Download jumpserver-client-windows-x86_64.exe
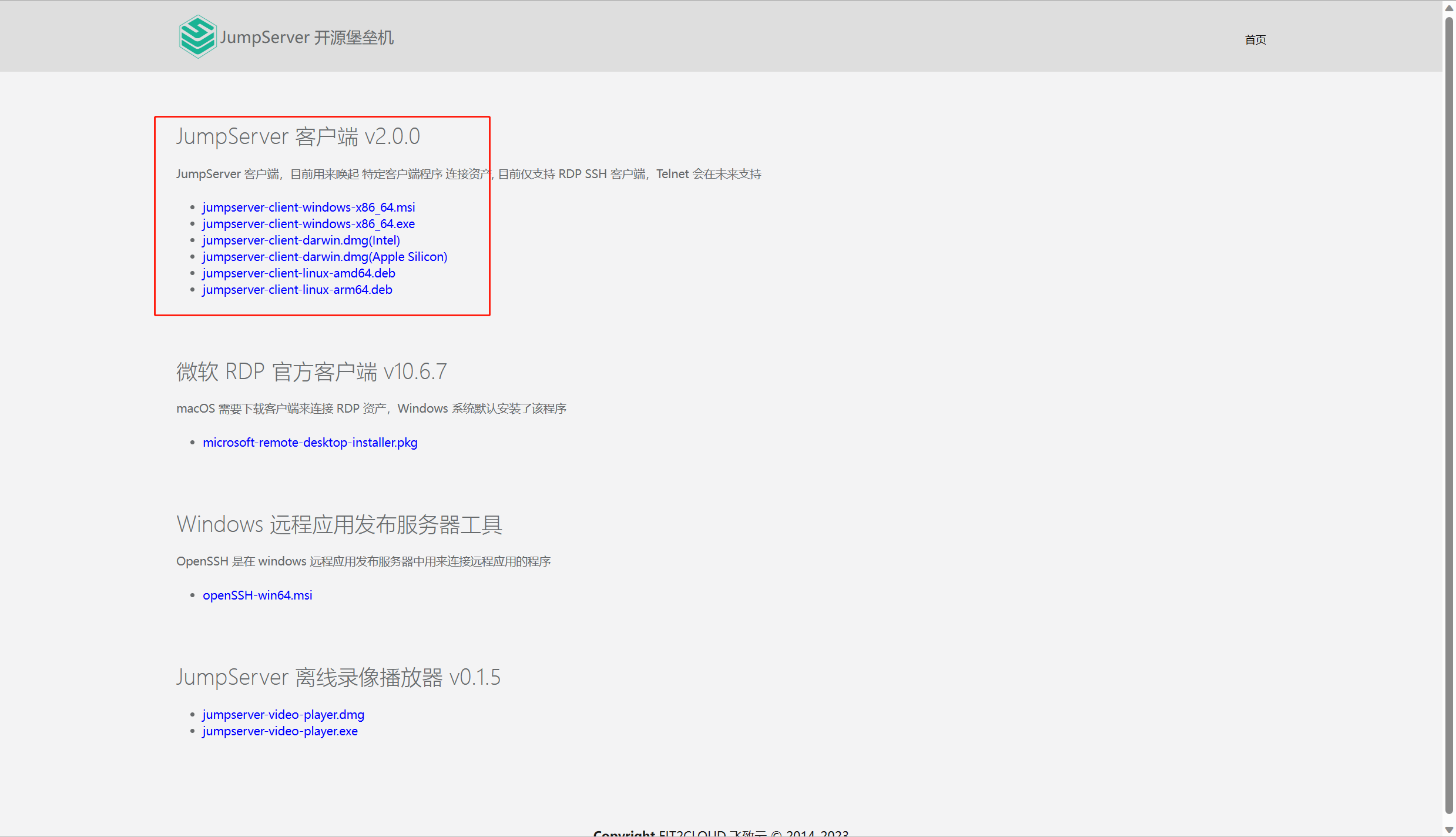1456x837 pixels. point(307,223)
